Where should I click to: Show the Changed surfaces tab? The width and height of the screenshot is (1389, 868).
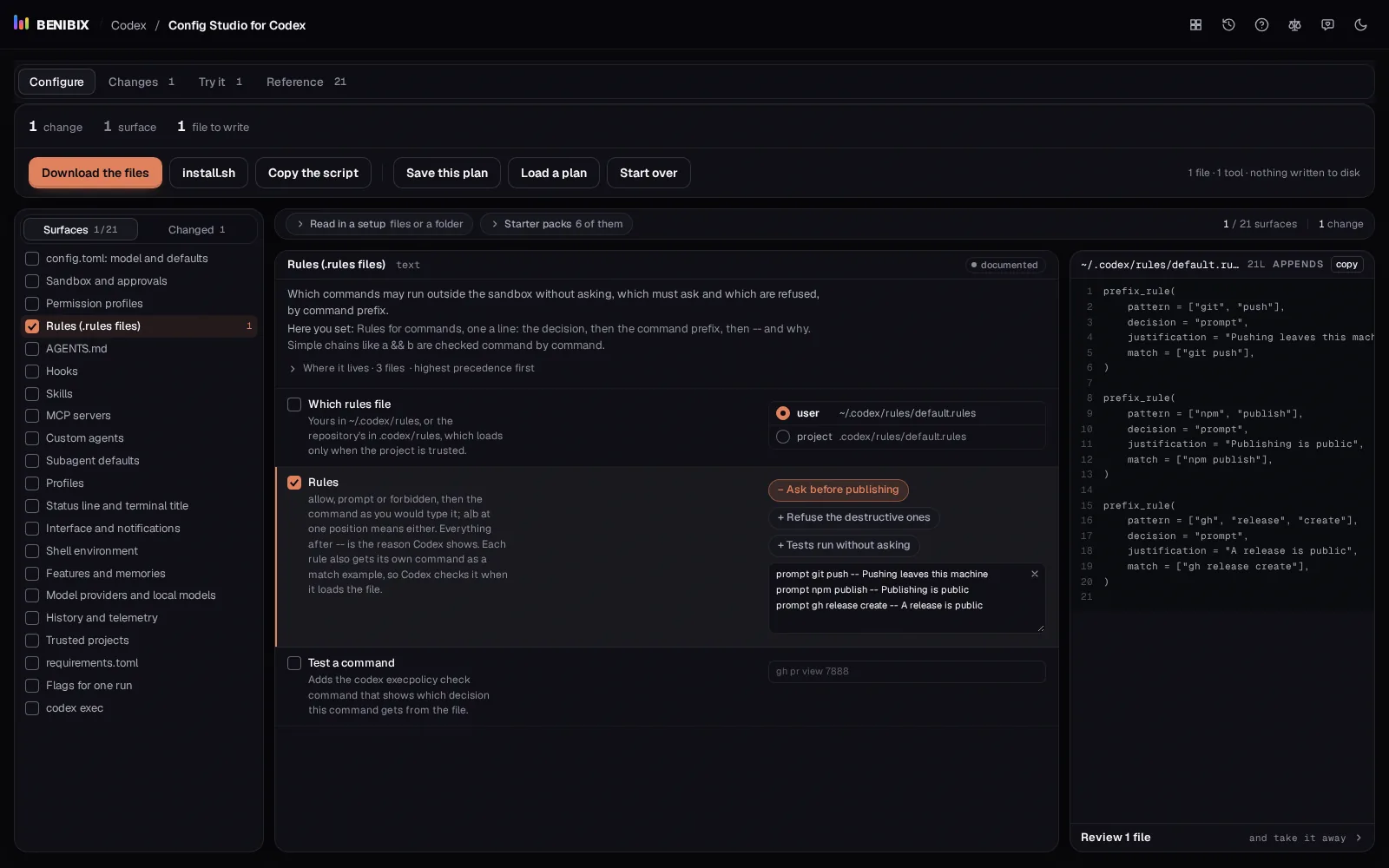point(197,229)
